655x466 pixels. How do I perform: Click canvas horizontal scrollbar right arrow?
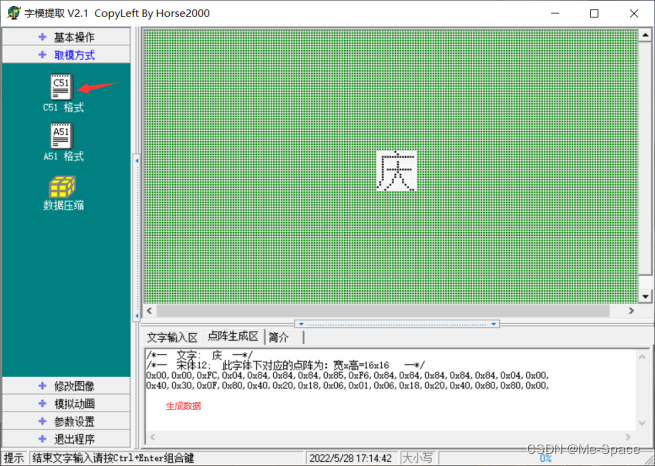tap(632, 310)
